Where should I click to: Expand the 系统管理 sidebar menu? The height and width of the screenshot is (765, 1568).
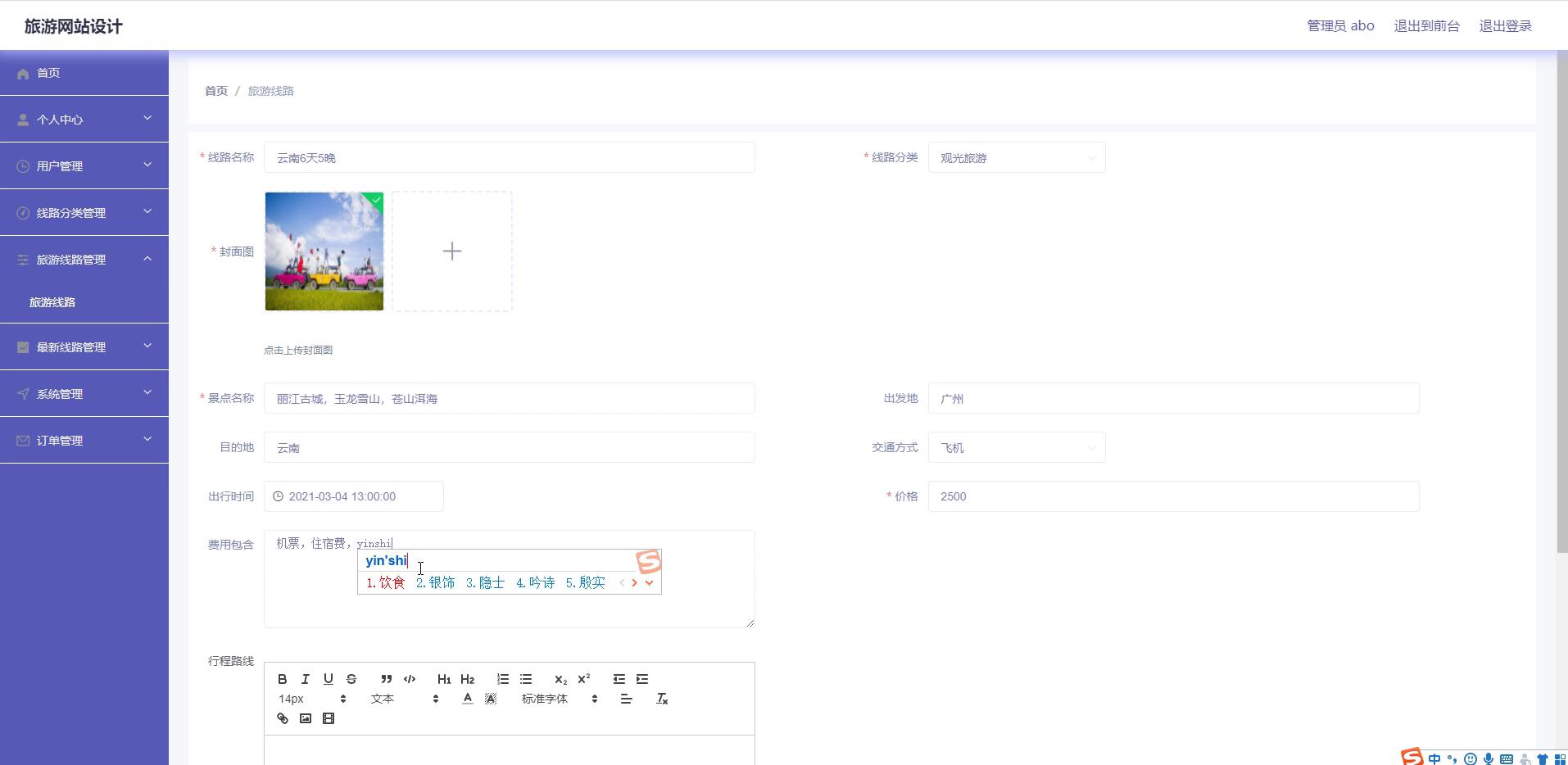pyautogui.click(x=84, y=393)
